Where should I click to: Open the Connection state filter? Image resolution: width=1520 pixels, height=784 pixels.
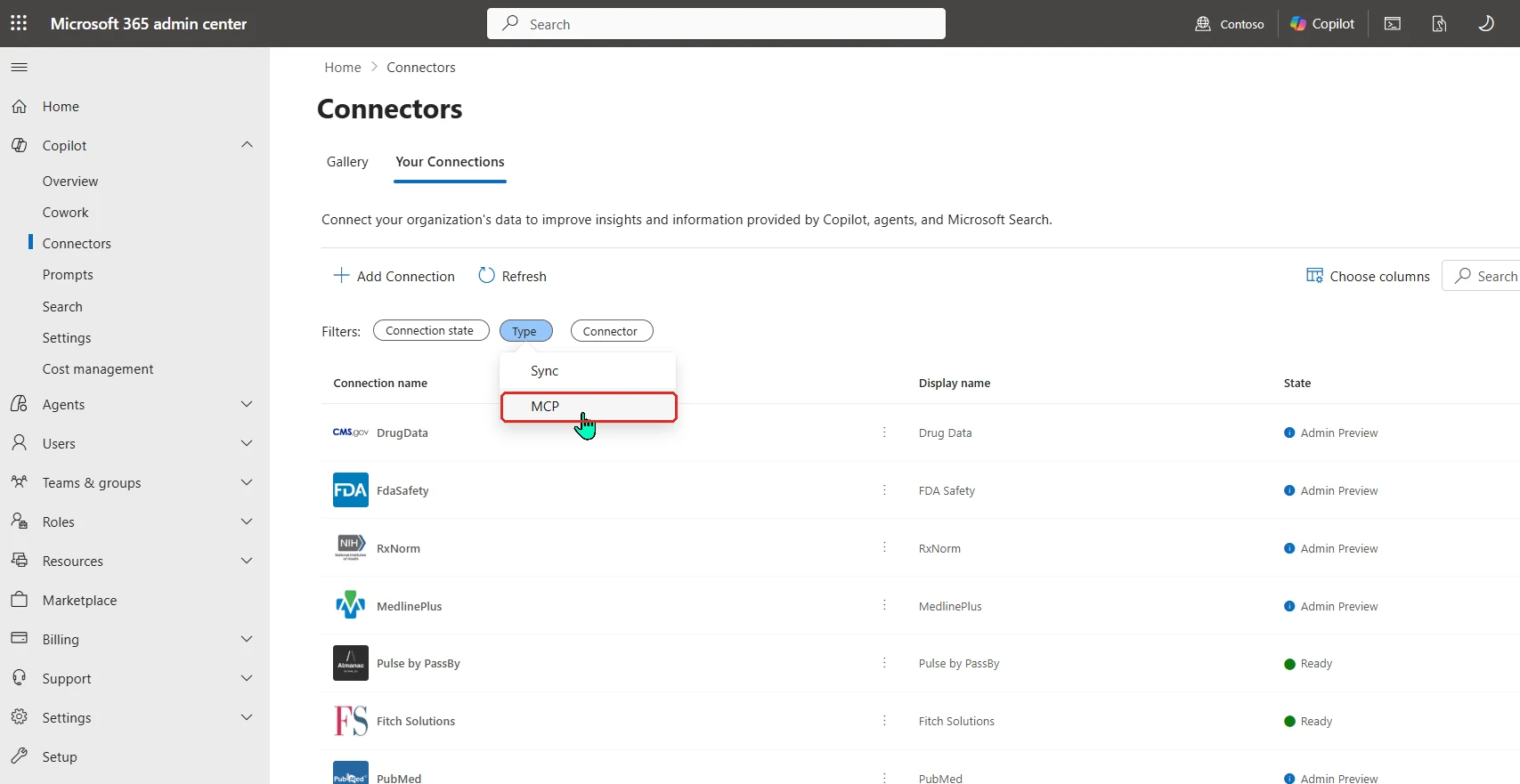point(431,331)
